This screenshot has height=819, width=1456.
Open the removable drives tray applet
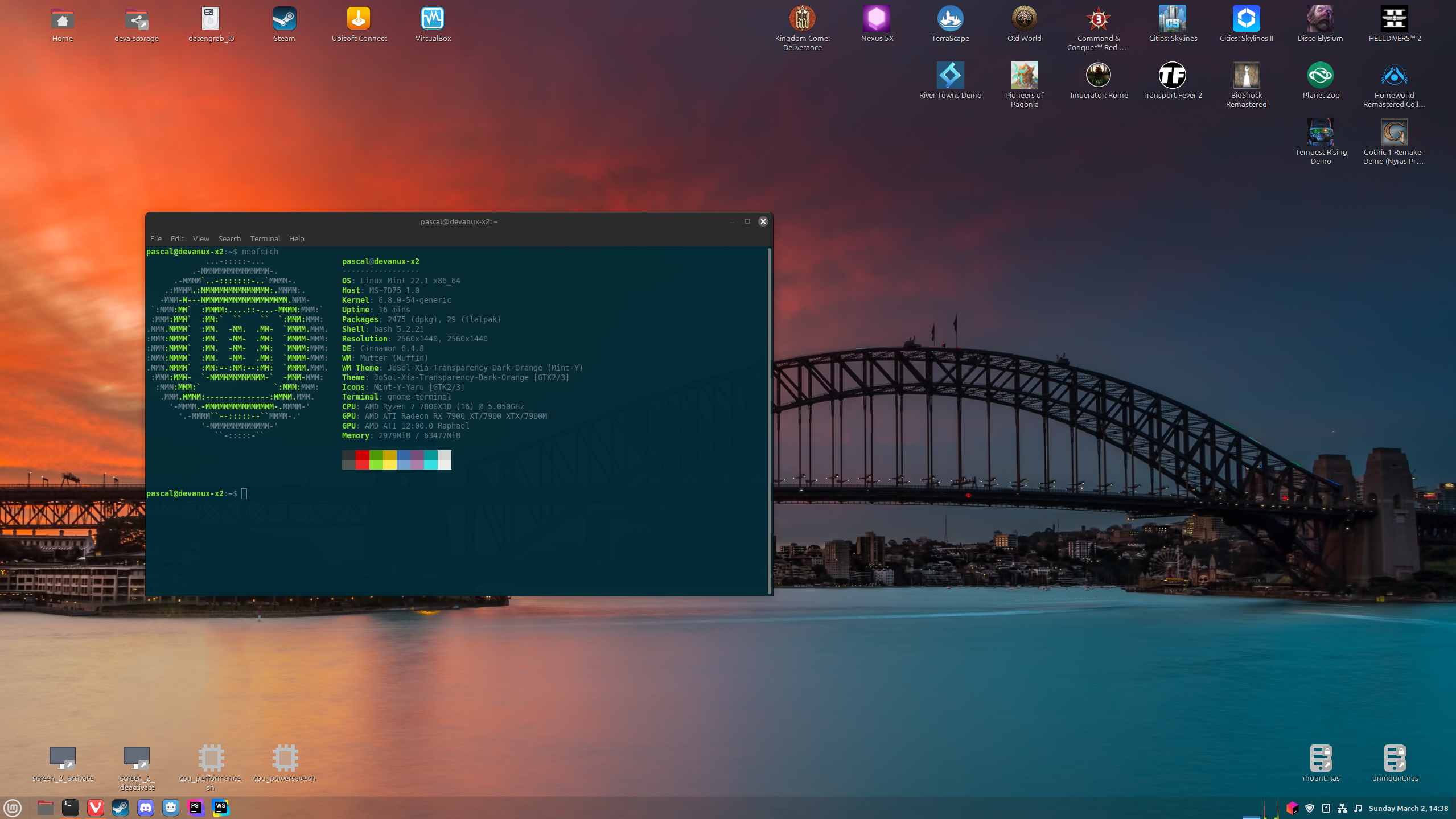pos(1326,808)
